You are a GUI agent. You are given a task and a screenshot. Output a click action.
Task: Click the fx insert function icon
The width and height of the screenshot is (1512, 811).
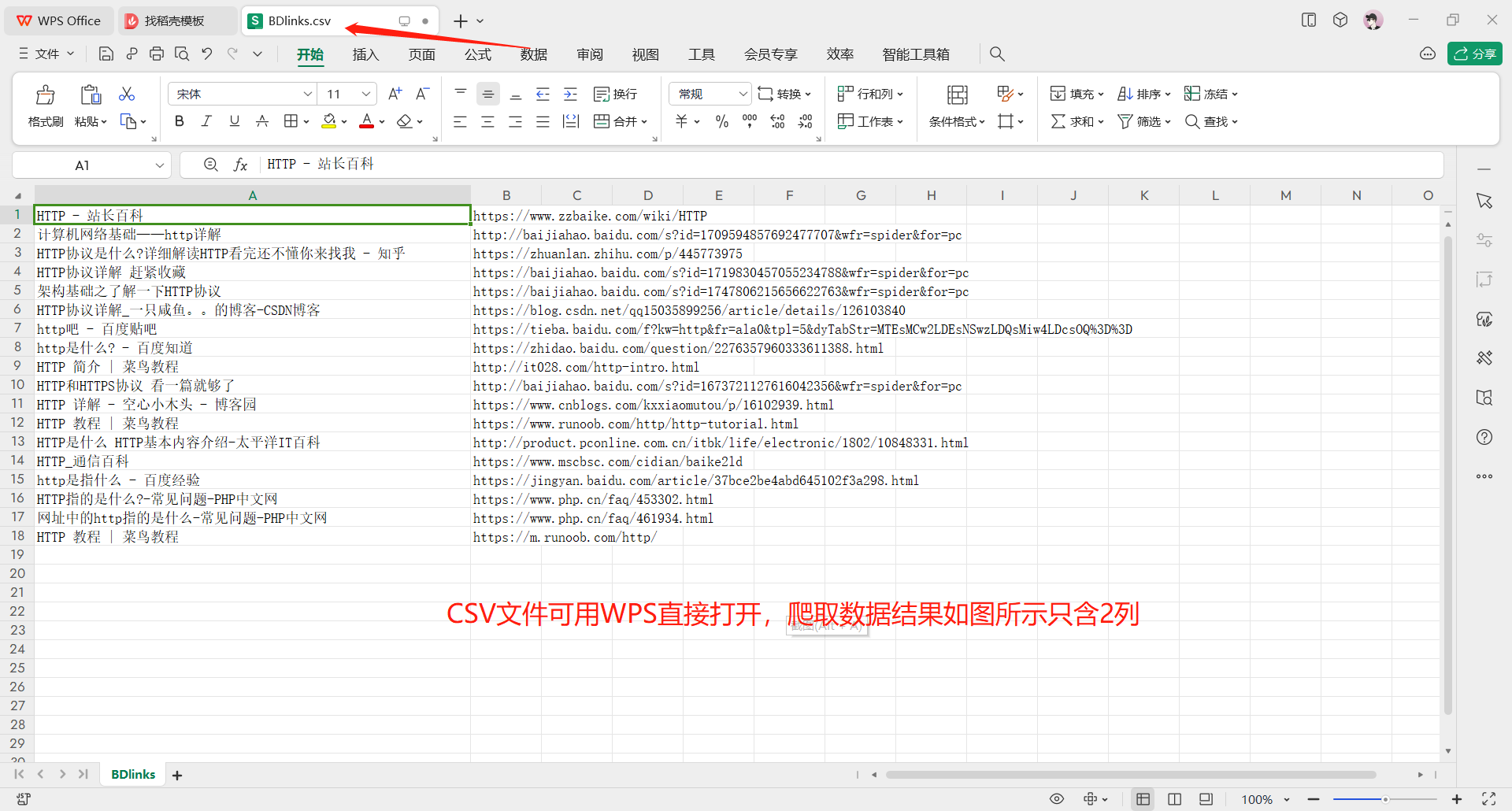[x=240, y=165]
